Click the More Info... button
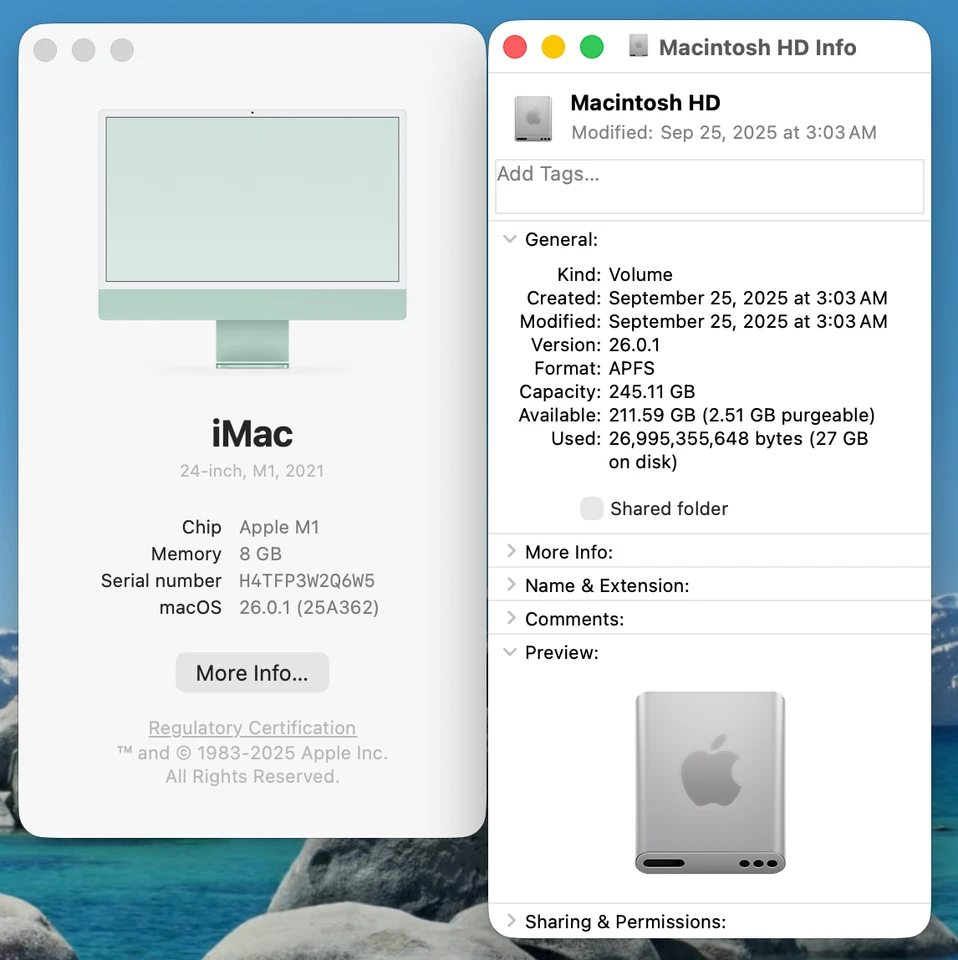This screenshot has height=960, width=958. [252, 672]
